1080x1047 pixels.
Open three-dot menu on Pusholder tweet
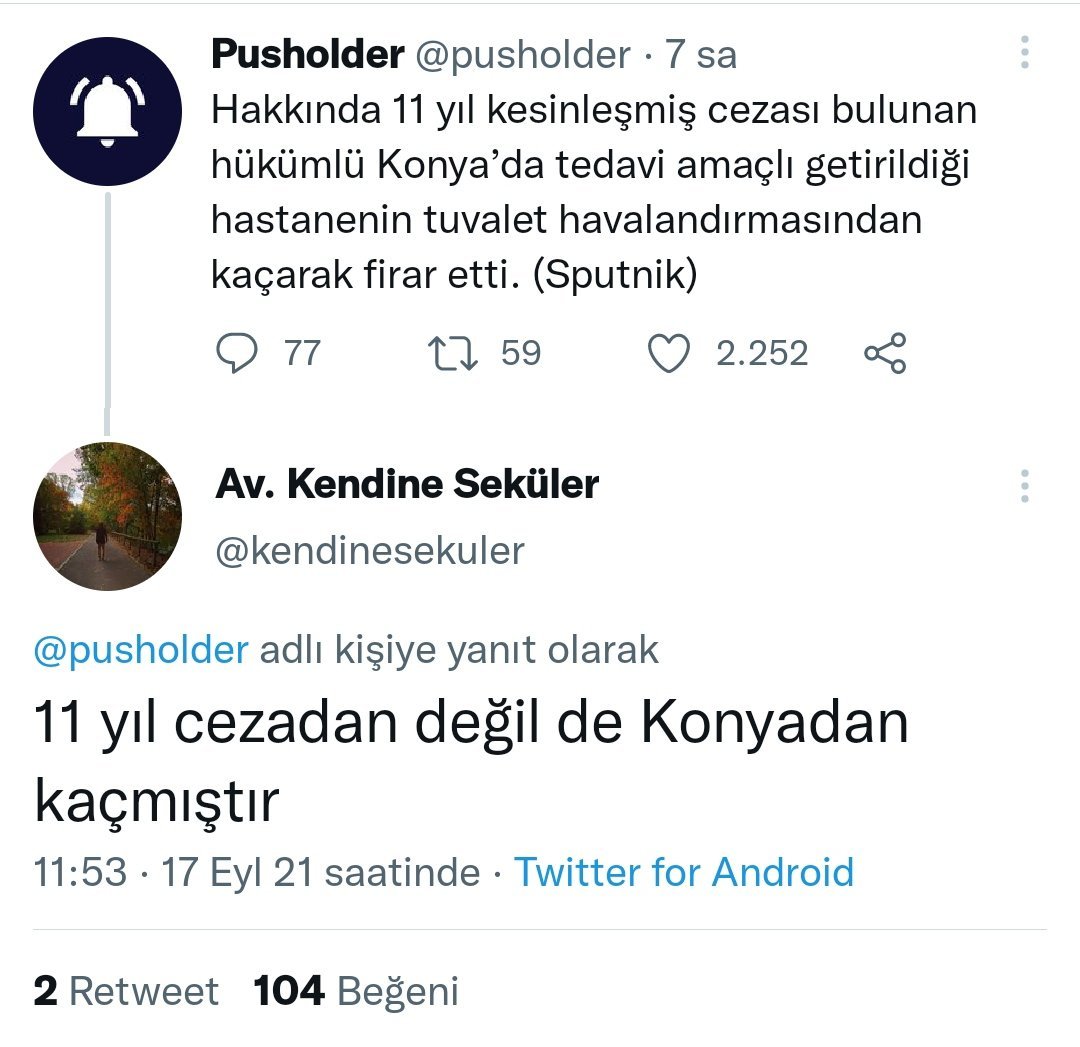coord(1024,53)
